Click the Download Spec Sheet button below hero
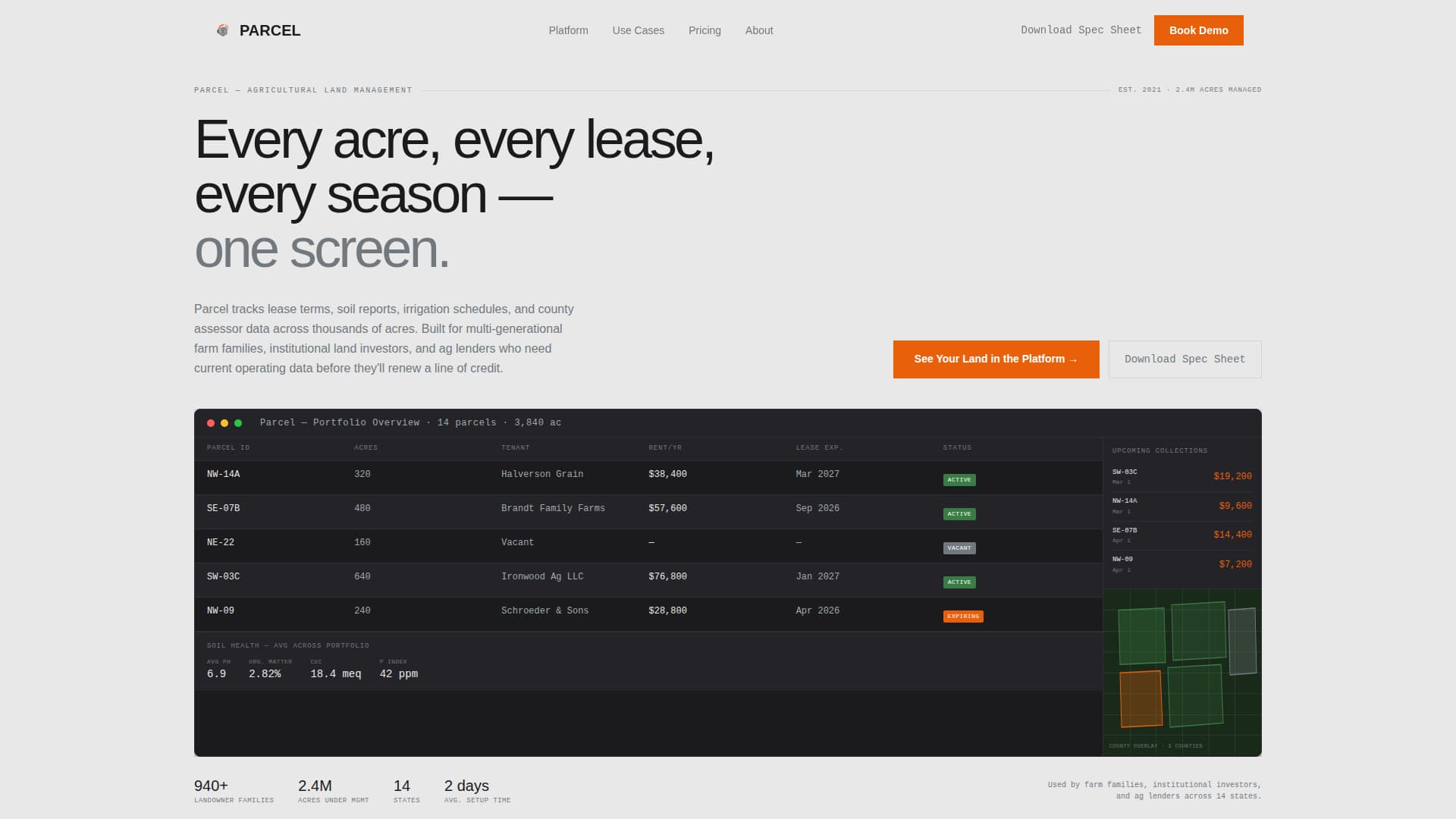This screenshot has width=1456, height=819. (1185, 359)
